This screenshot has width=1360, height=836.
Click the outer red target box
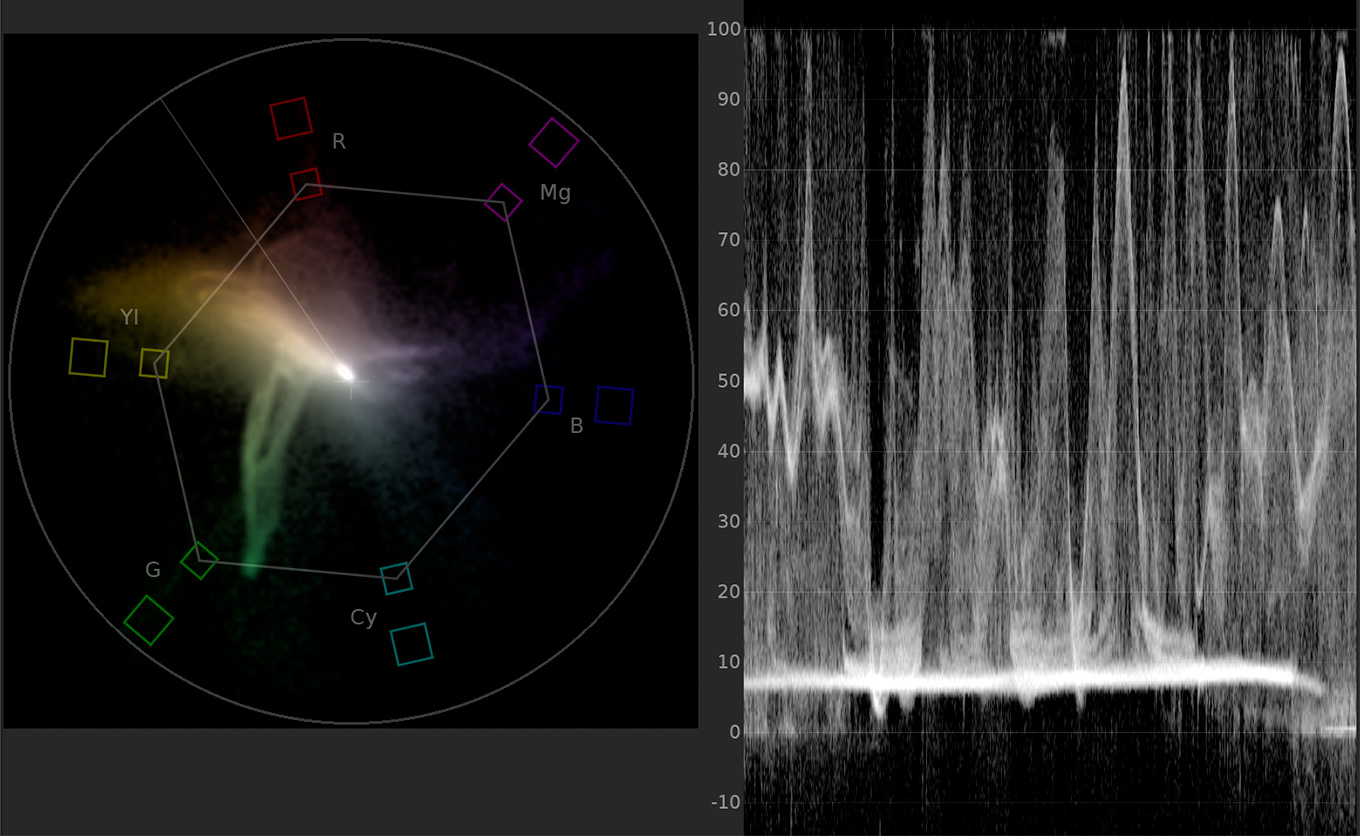[x=290, y=118]
